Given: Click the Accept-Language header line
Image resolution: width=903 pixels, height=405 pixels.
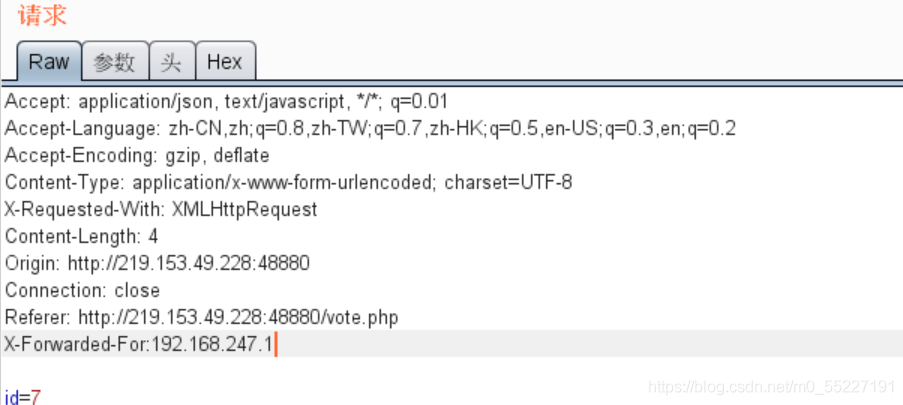Looking at the screenshot, I should [x=370, y=128].
